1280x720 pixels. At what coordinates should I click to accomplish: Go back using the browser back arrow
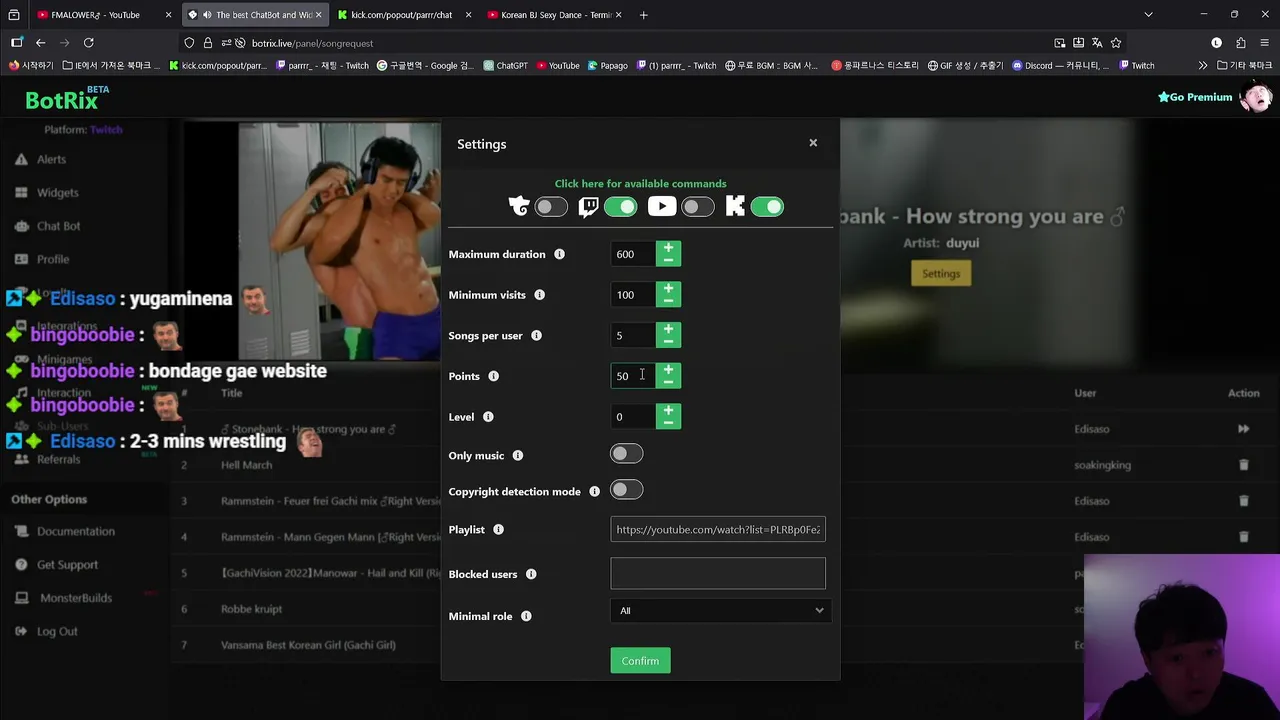click(x=40, y=43)
